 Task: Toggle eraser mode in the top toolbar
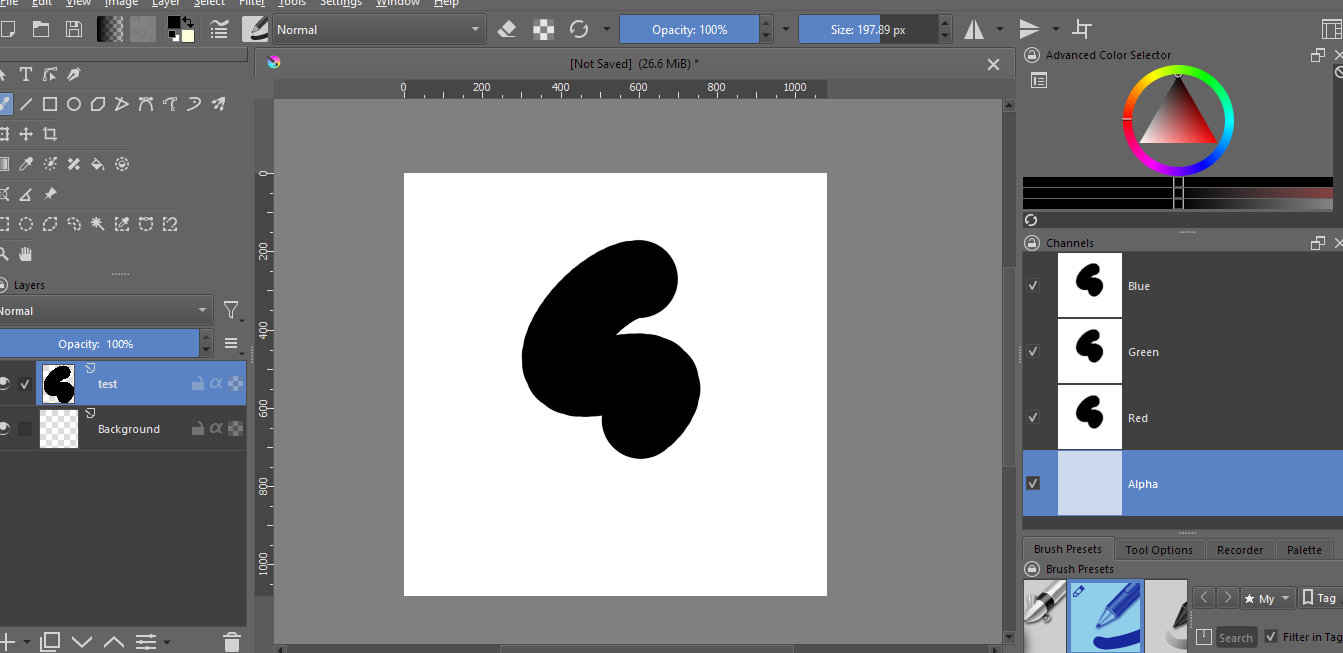(x=507, y=30)
